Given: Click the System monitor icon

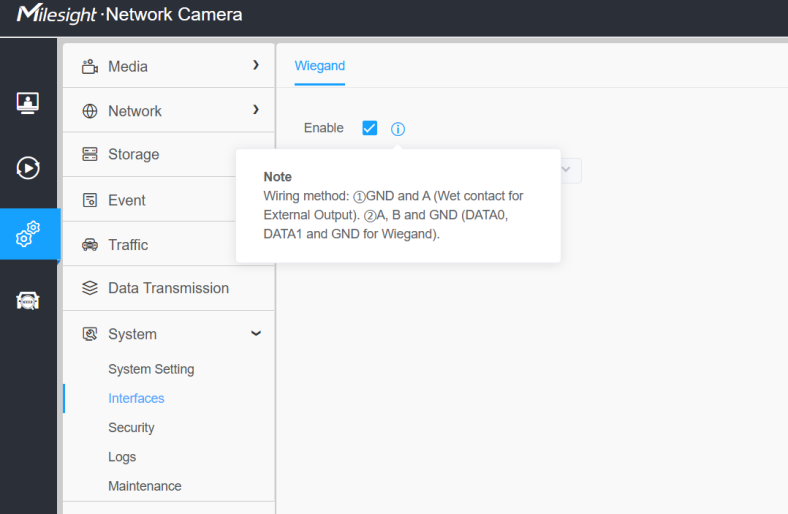Looking at the screenshot, I should [90, 334].
